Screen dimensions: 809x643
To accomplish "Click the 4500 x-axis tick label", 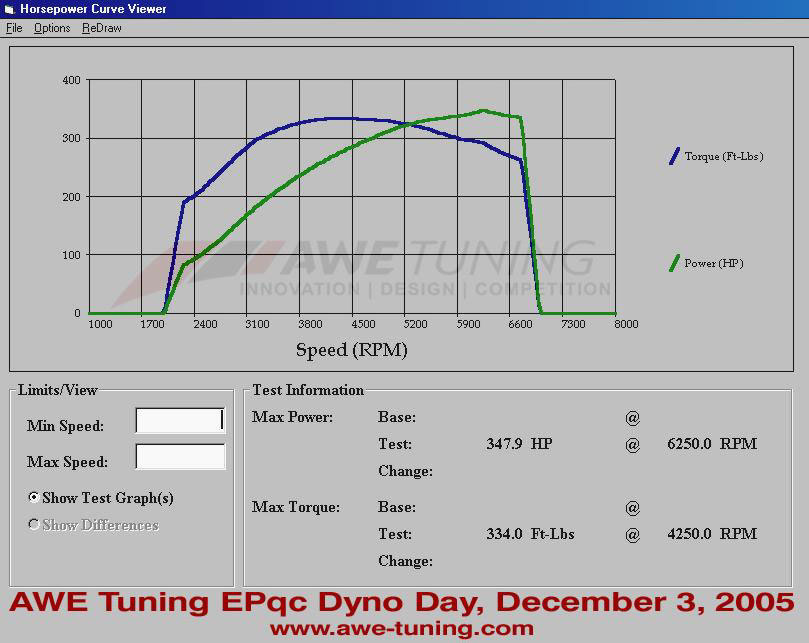I will (x=363, y=324).
